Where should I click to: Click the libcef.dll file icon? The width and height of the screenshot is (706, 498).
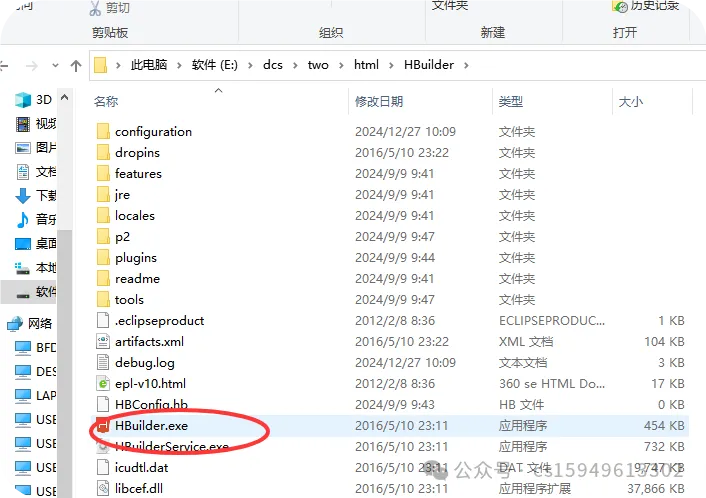[x=103, y=489]
